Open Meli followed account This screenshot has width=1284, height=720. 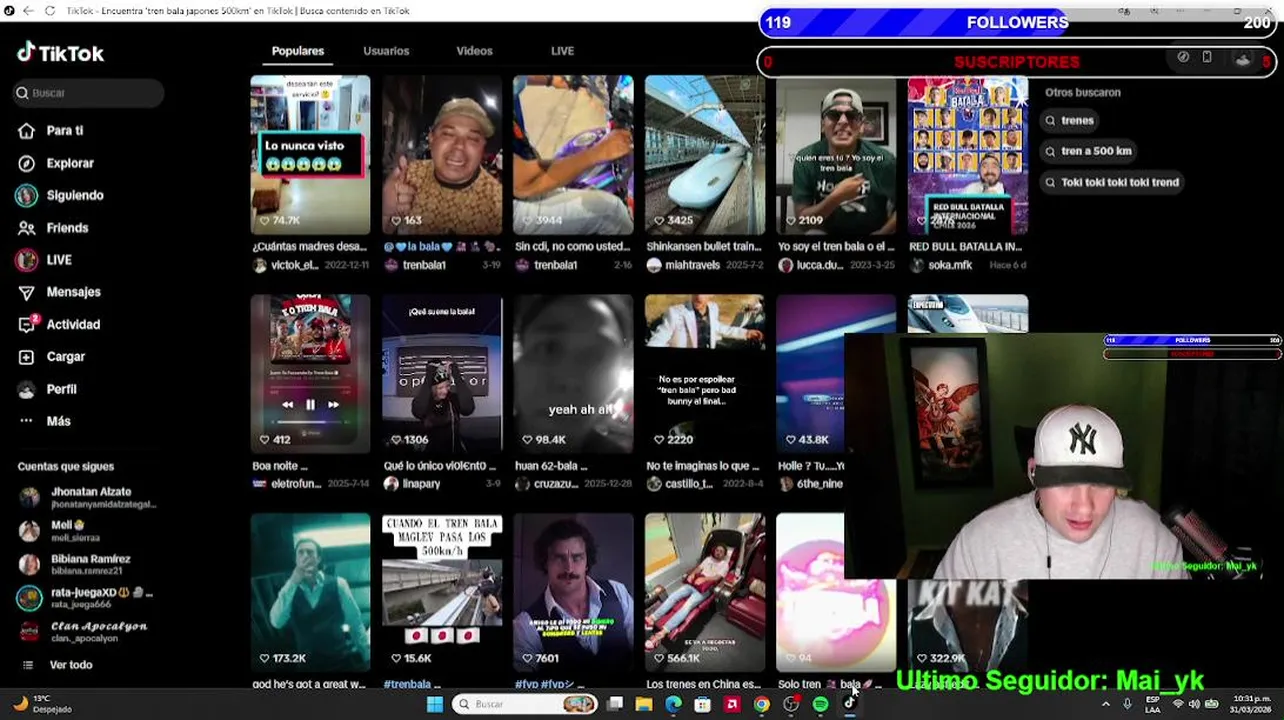pyautogui.click(x=58, y=530)
